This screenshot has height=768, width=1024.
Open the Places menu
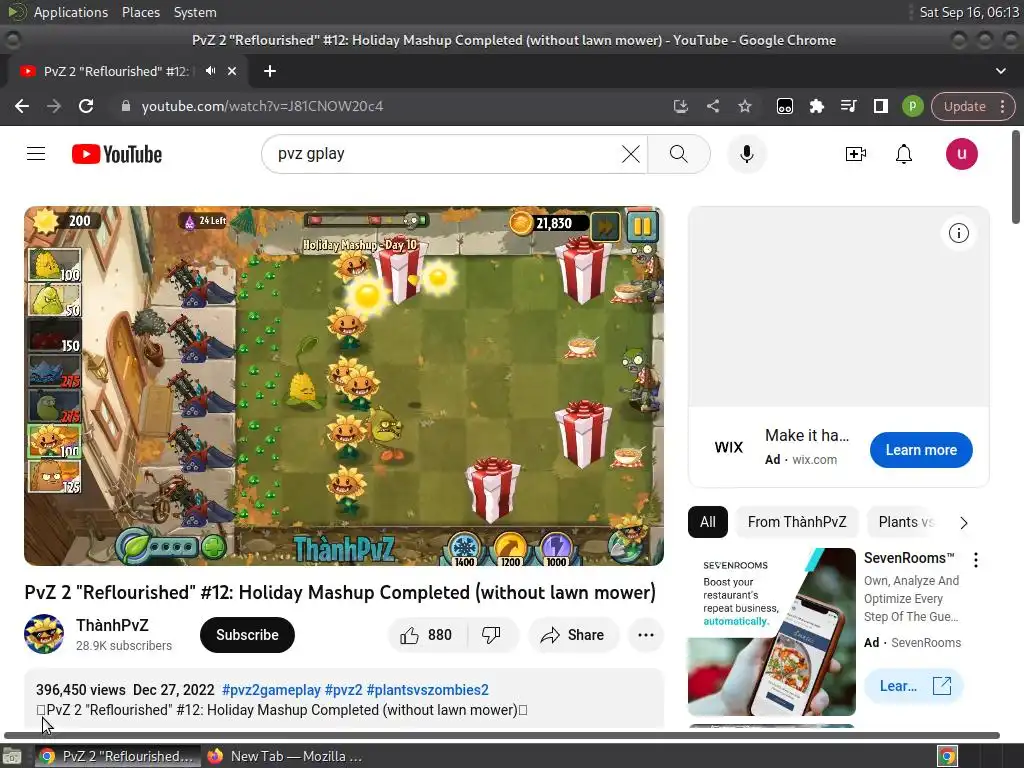140,12
